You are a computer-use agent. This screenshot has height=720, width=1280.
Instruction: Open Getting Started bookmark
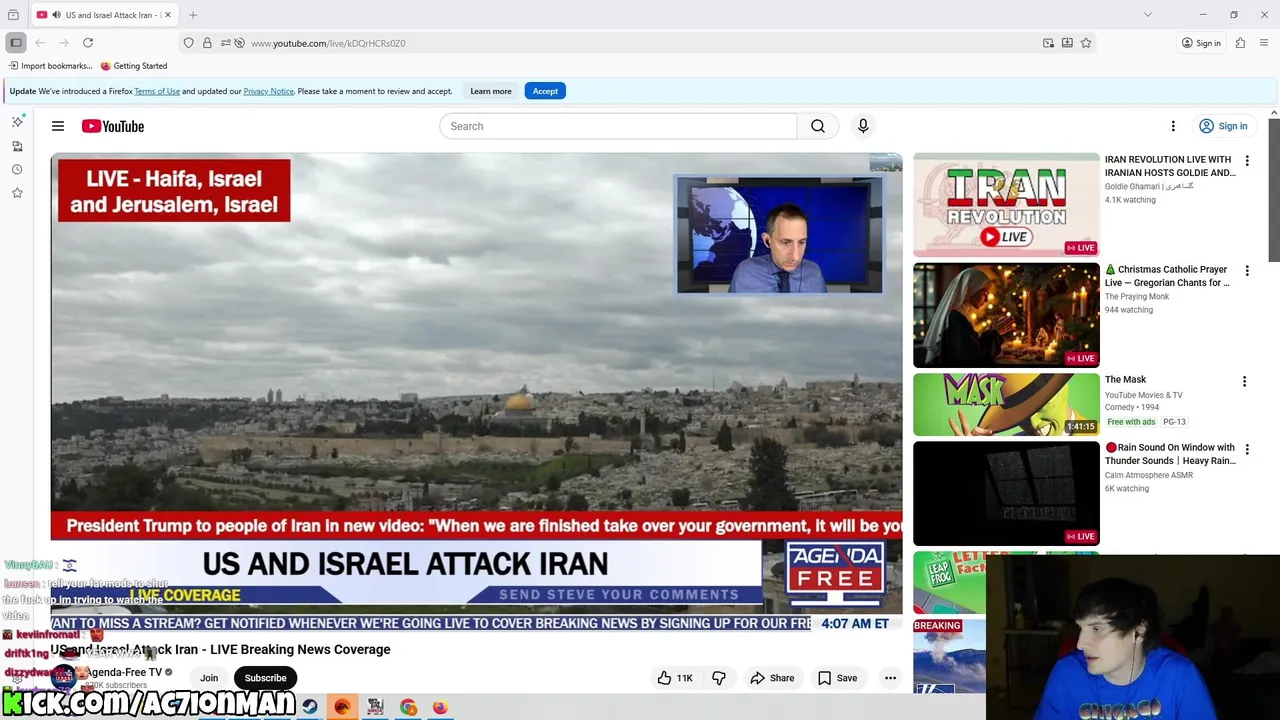[134, 66]
